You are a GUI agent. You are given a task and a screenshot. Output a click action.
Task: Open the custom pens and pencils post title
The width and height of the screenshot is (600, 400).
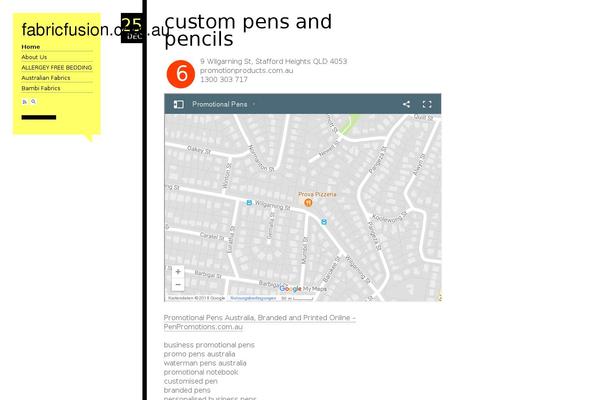coord(248,30)
